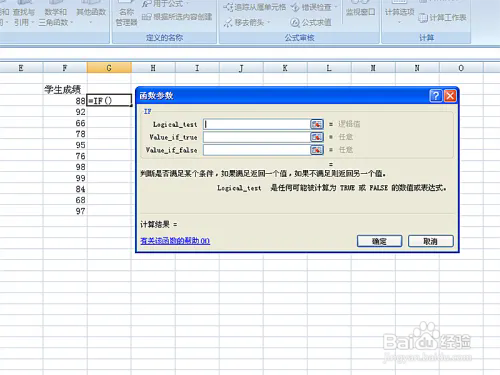Select column header J
This screenshot has width=500, height=375.
(241, 68)
